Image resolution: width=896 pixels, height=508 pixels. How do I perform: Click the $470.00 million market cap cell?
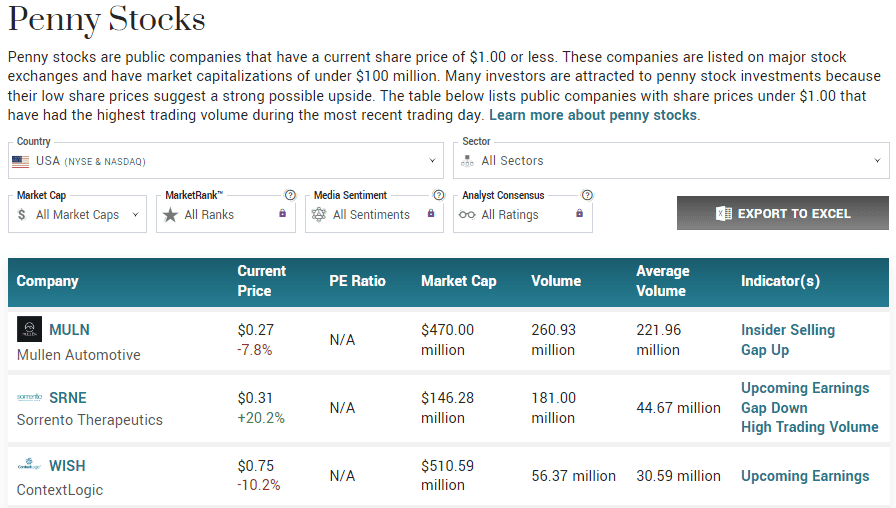tap(447, 339)
